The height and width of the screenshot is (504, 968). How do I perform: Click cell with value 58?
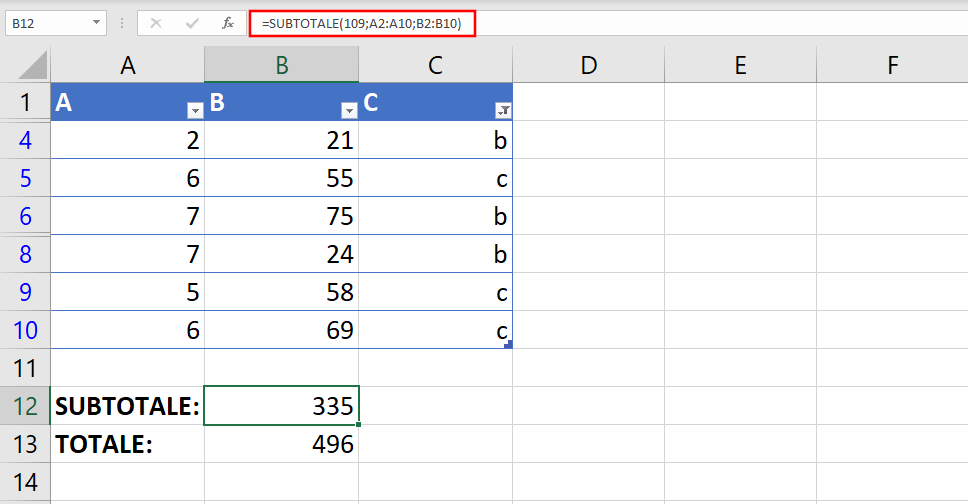pos(282,292)
